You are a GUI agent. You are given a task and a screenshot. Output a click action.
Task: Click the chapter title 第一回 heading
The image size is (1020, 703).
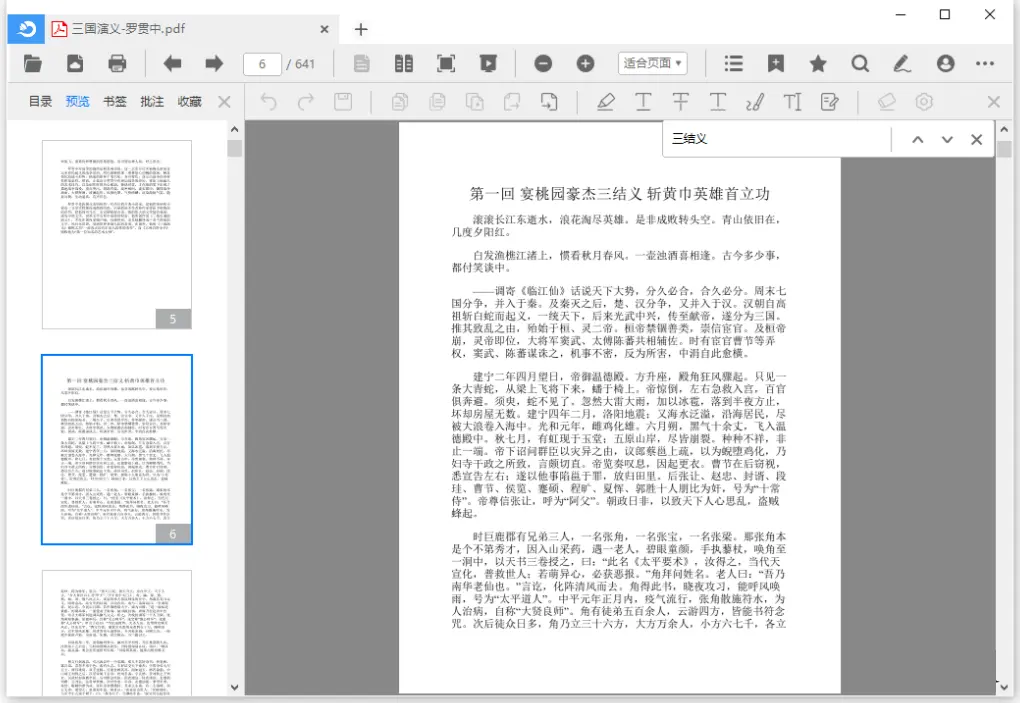(x=619, y=194)
